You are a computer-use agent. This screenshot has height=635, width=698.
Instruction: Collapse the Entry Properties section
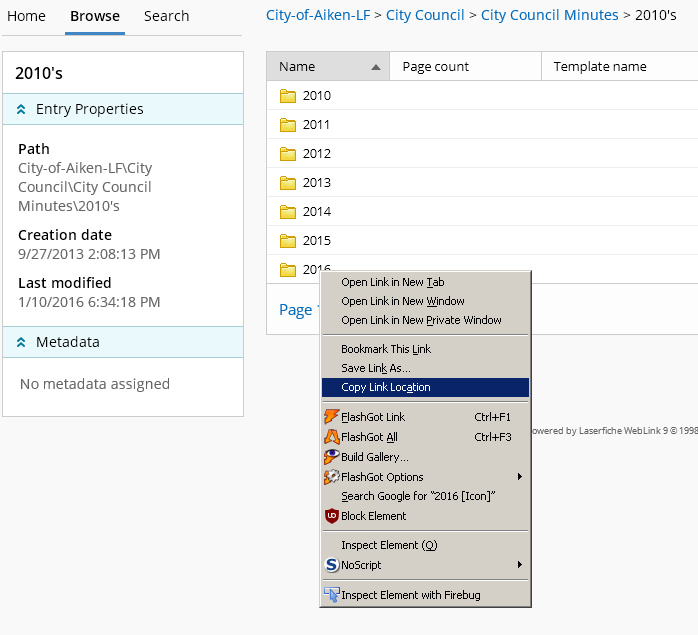[x=21, y=109]
